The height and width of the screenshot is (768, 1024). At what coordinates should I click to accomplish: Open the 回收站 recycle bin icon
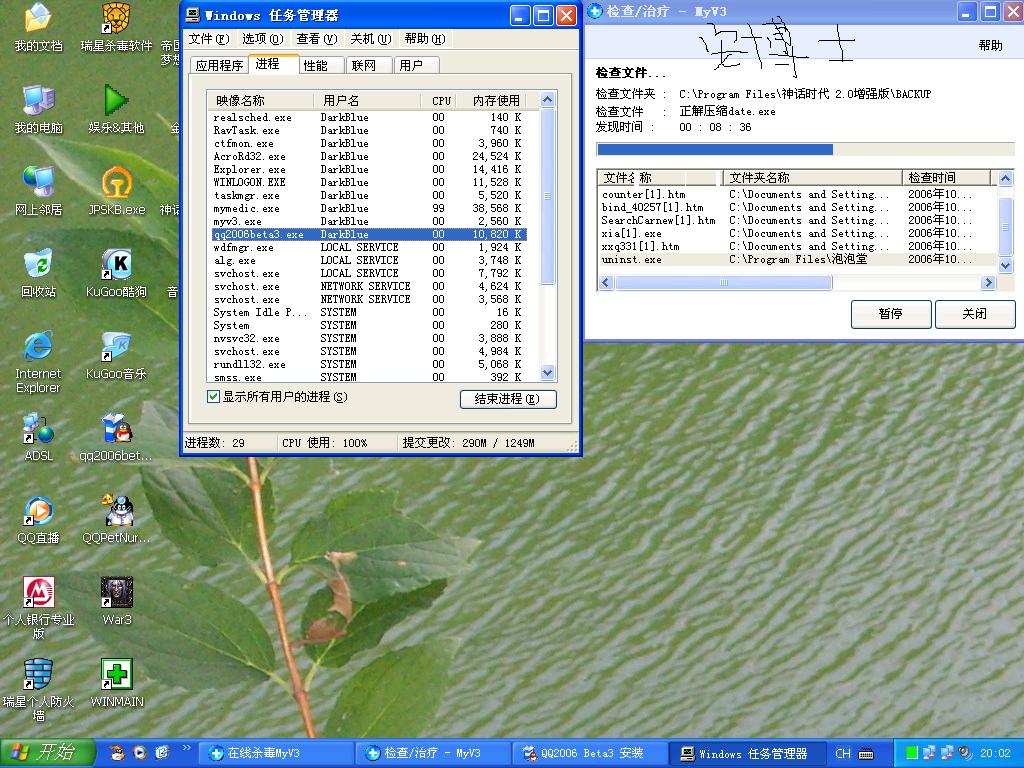point(38,266)
